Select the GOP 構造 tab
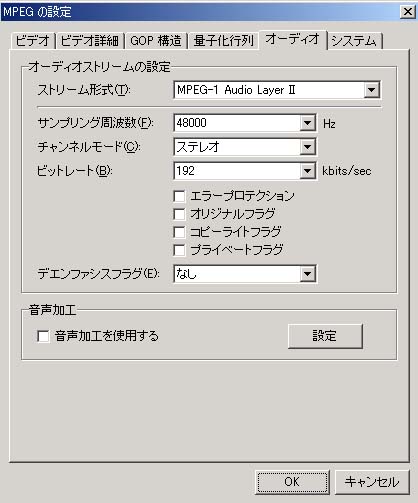This screenshot has height=503, width=418. point(156,41)
